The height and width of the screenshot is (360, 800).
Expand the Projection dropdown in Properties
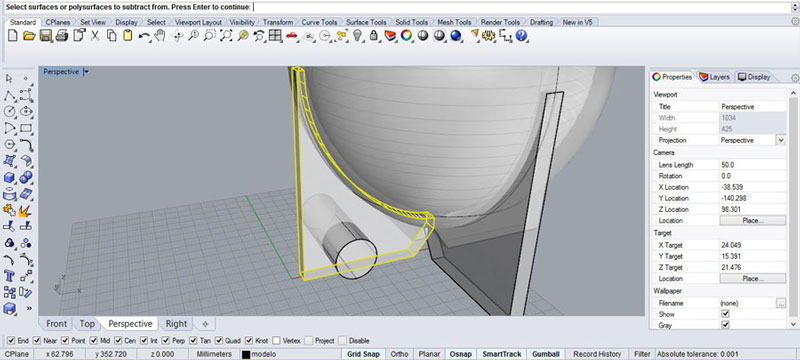780,140
